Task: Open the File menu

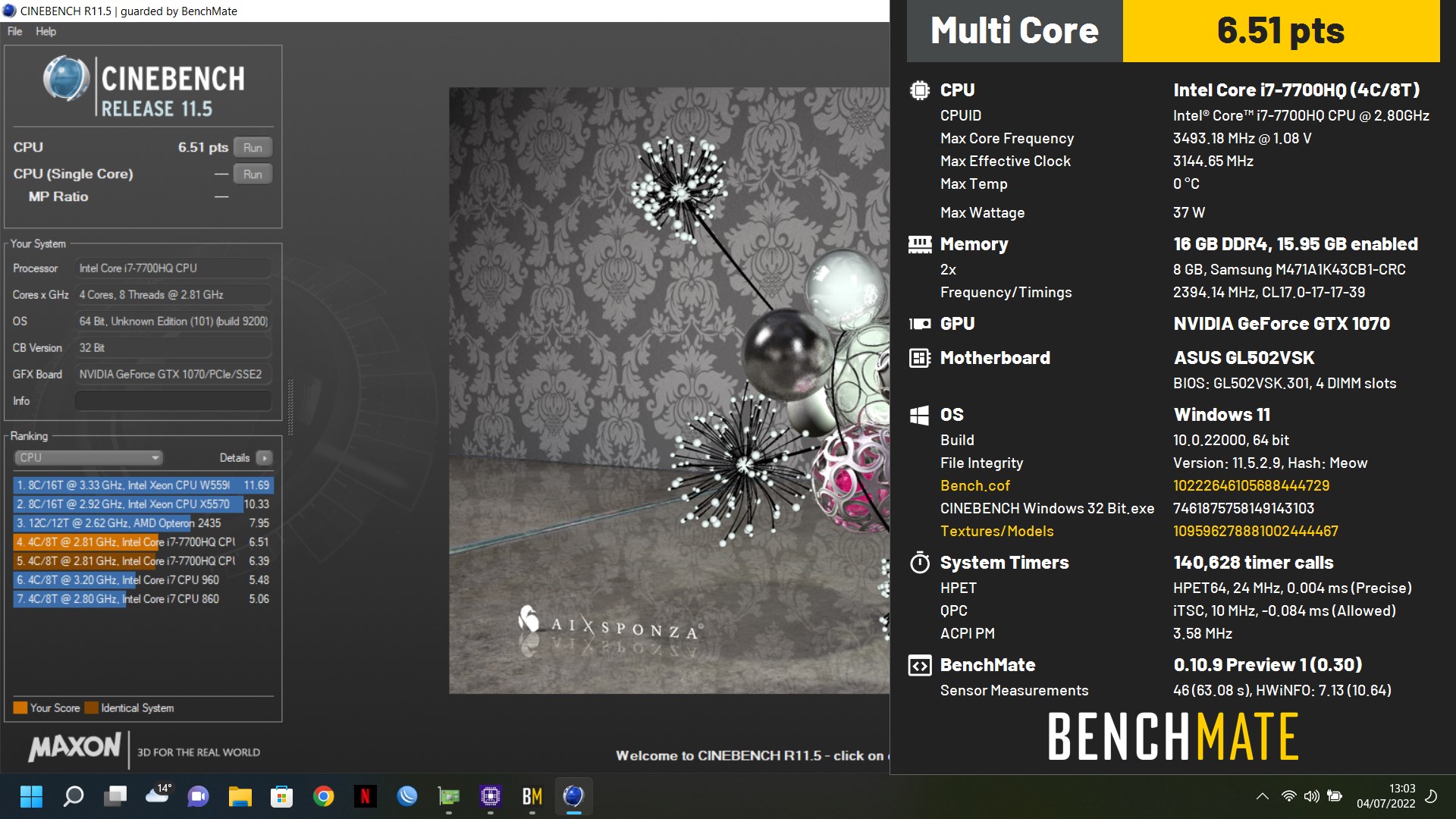Action: coord(14,31)
